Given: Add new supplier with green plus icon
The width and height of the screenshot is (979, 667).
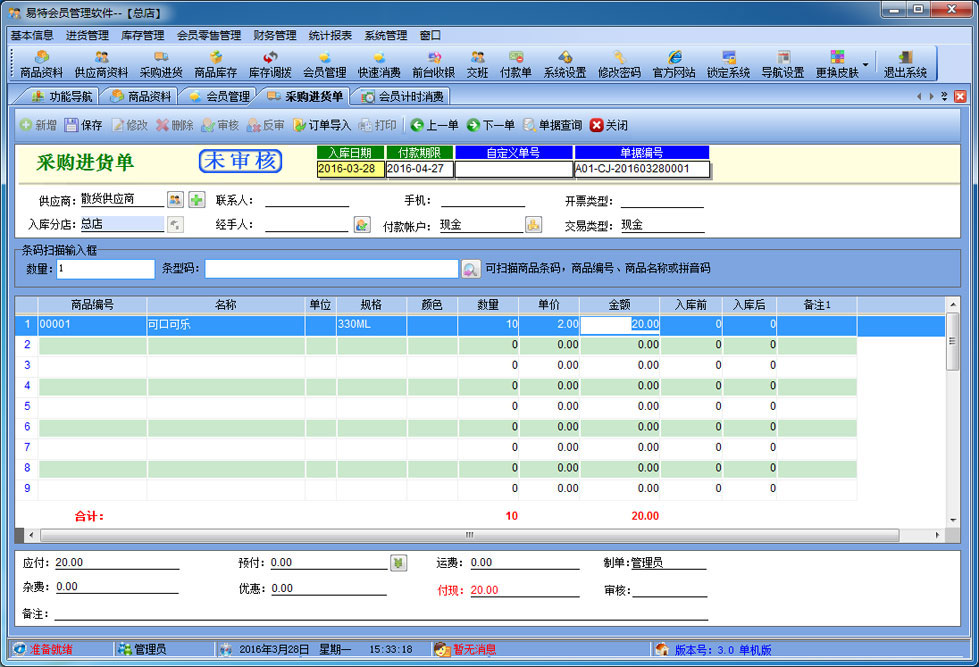Looking at the screenshot, I should (196, 200).
